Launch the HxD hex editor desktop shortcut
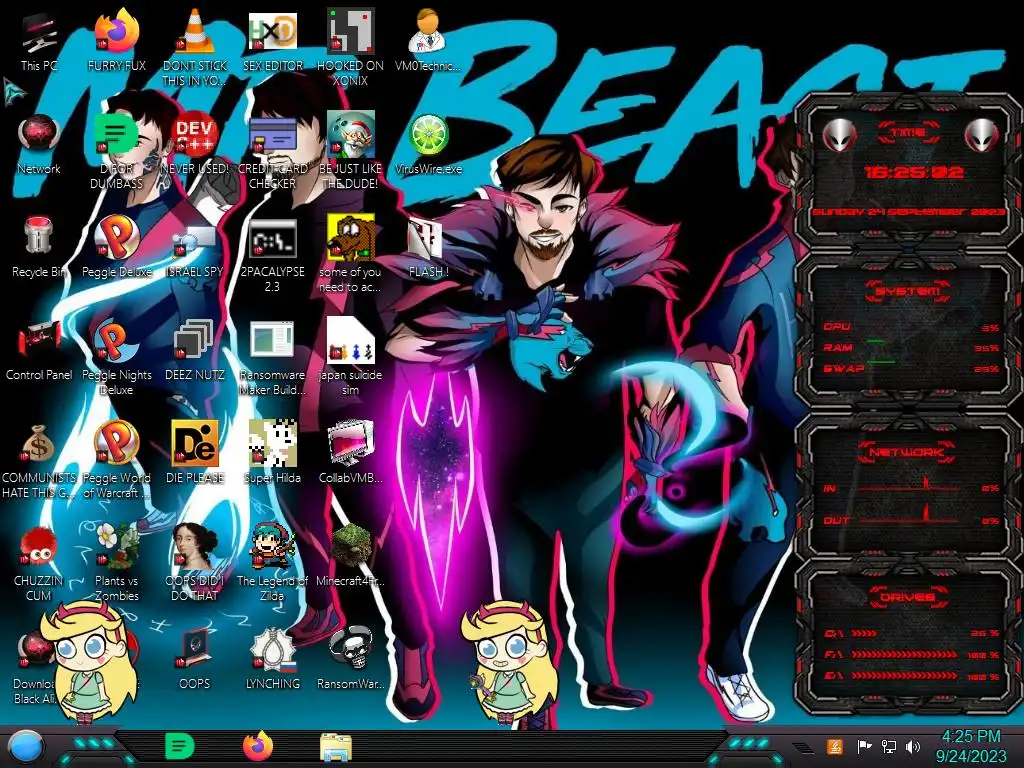Screen dimensions: 1024x768 pyautogui.click(x=272, y=41)
